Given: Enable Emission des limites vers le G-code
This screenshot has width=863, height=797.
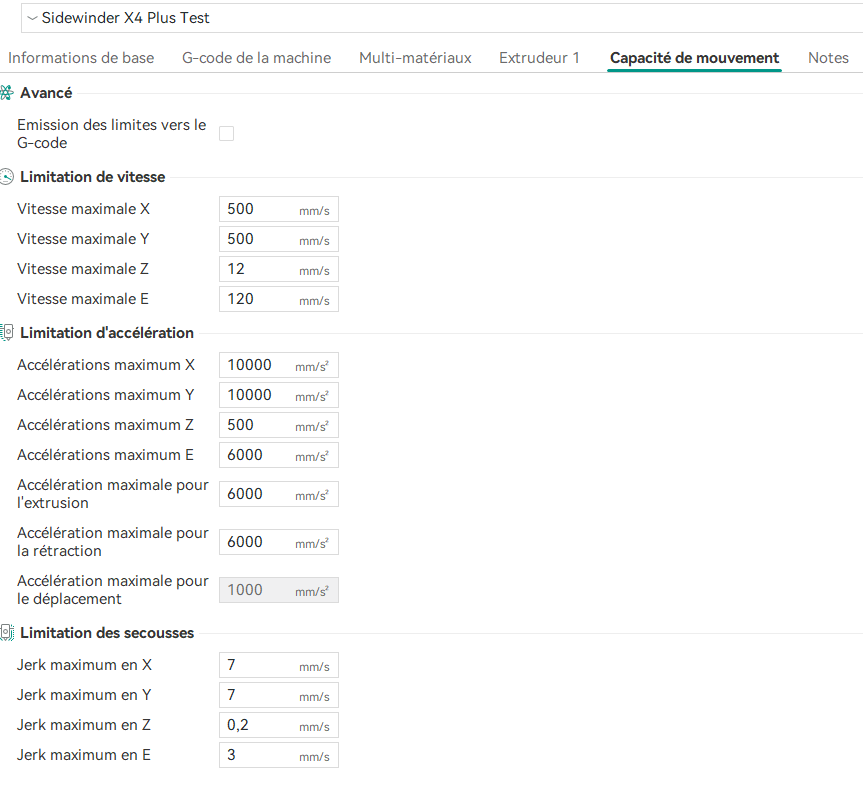Looking at the screenshot, I should (x=226, y=133).
